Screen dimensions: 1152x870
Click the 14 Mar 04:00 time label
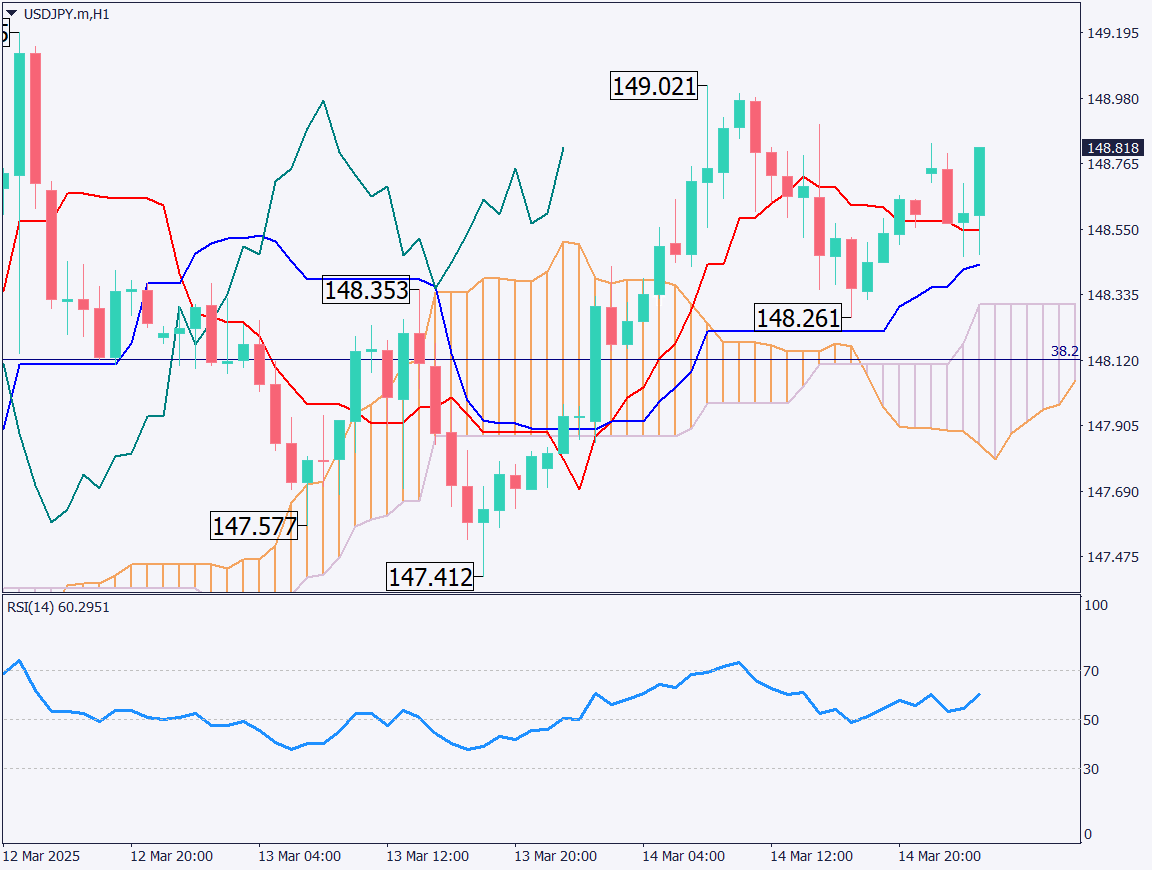tap(684, 857)
